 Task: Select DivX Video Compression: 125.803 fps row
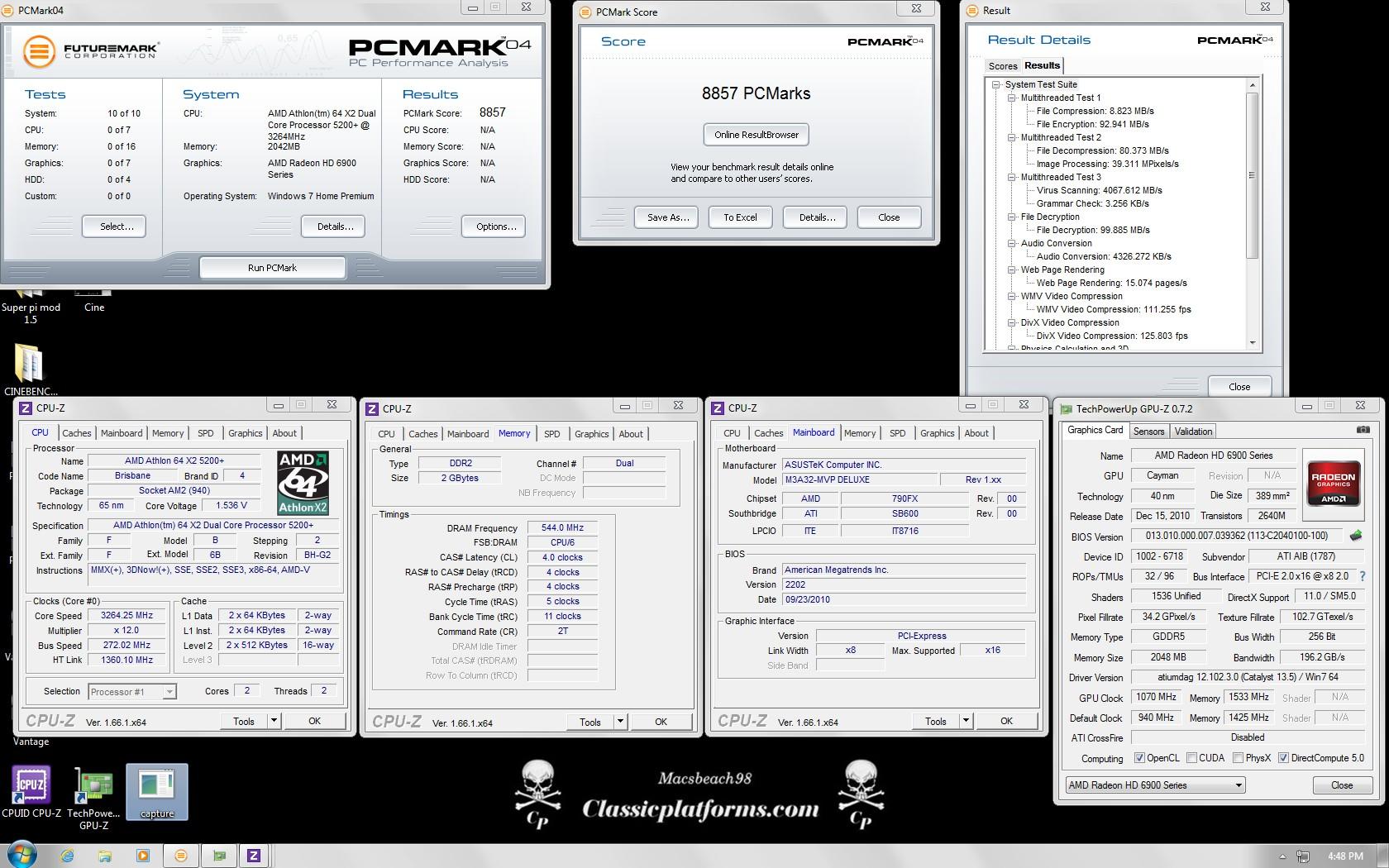[1112, 336]
